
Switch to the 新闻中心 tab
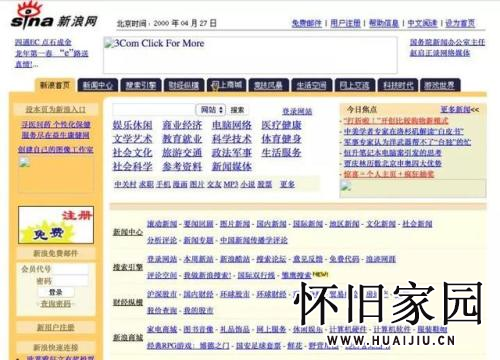click(98, 85)
